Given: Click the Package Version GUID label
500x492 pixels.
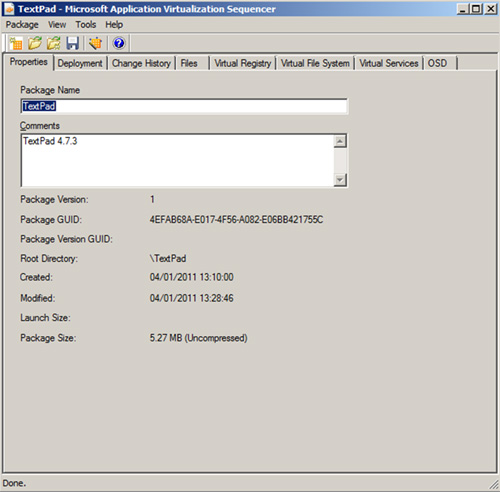Looking at the screenshot, I should click(x=66, y=239).
